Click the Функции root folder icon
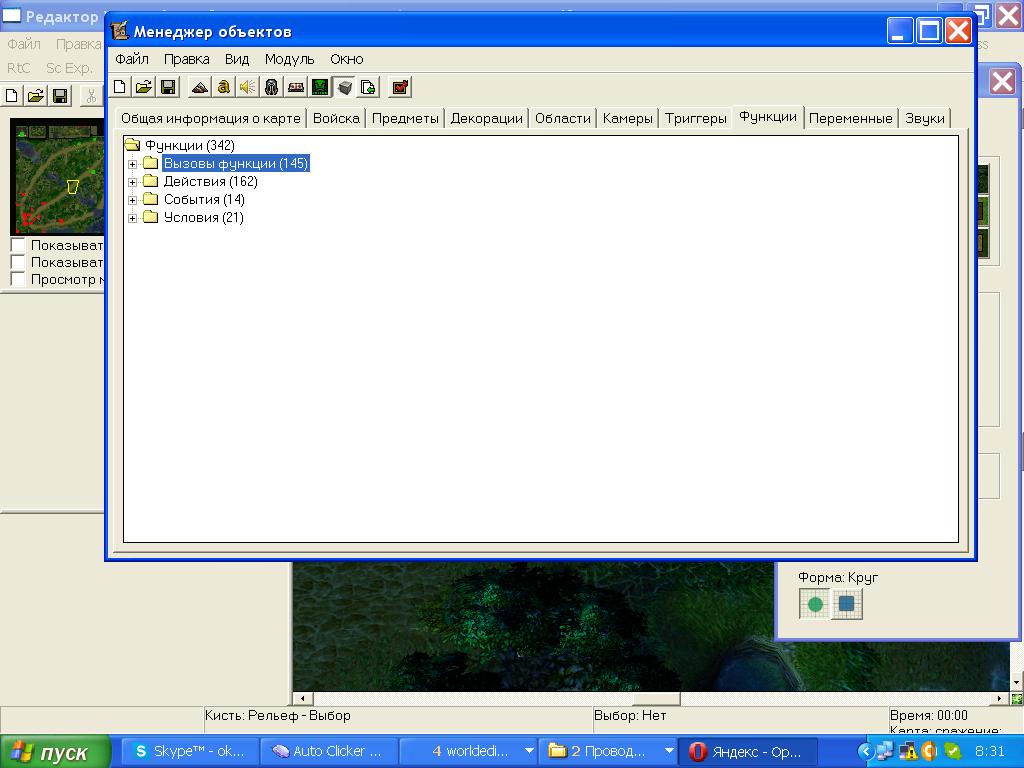Viewport: 1024px width, 768px height. pyautogui.click(x=133, y=145)
